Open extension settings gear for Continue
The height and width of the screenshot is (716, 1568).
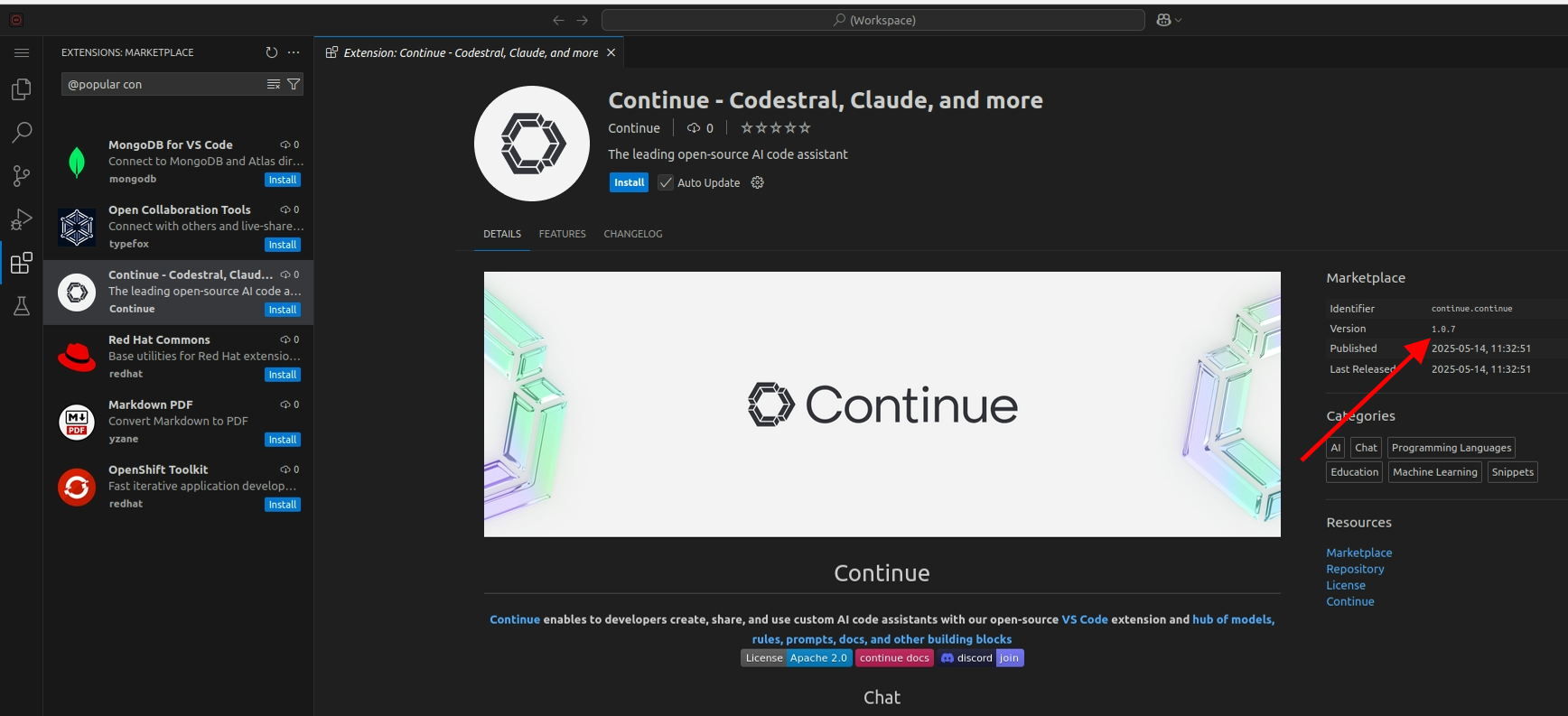pyautogui.click(x=758, y=182)
